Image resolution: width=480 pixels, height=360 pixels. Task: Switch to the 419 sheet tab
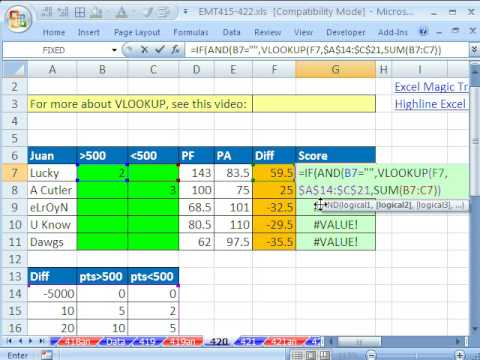(147, 341)
